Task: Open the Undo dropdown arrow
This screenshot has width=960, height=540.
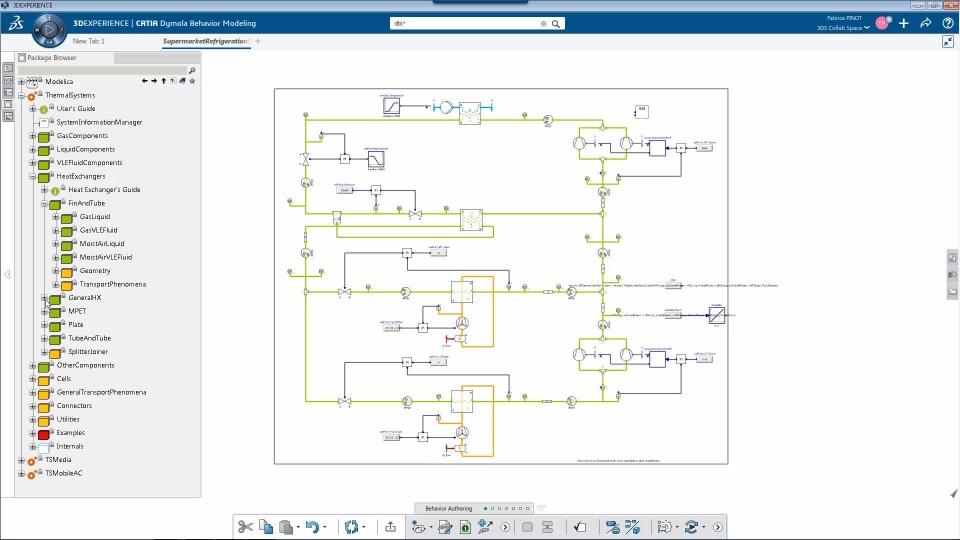Action: coord(324,527)
